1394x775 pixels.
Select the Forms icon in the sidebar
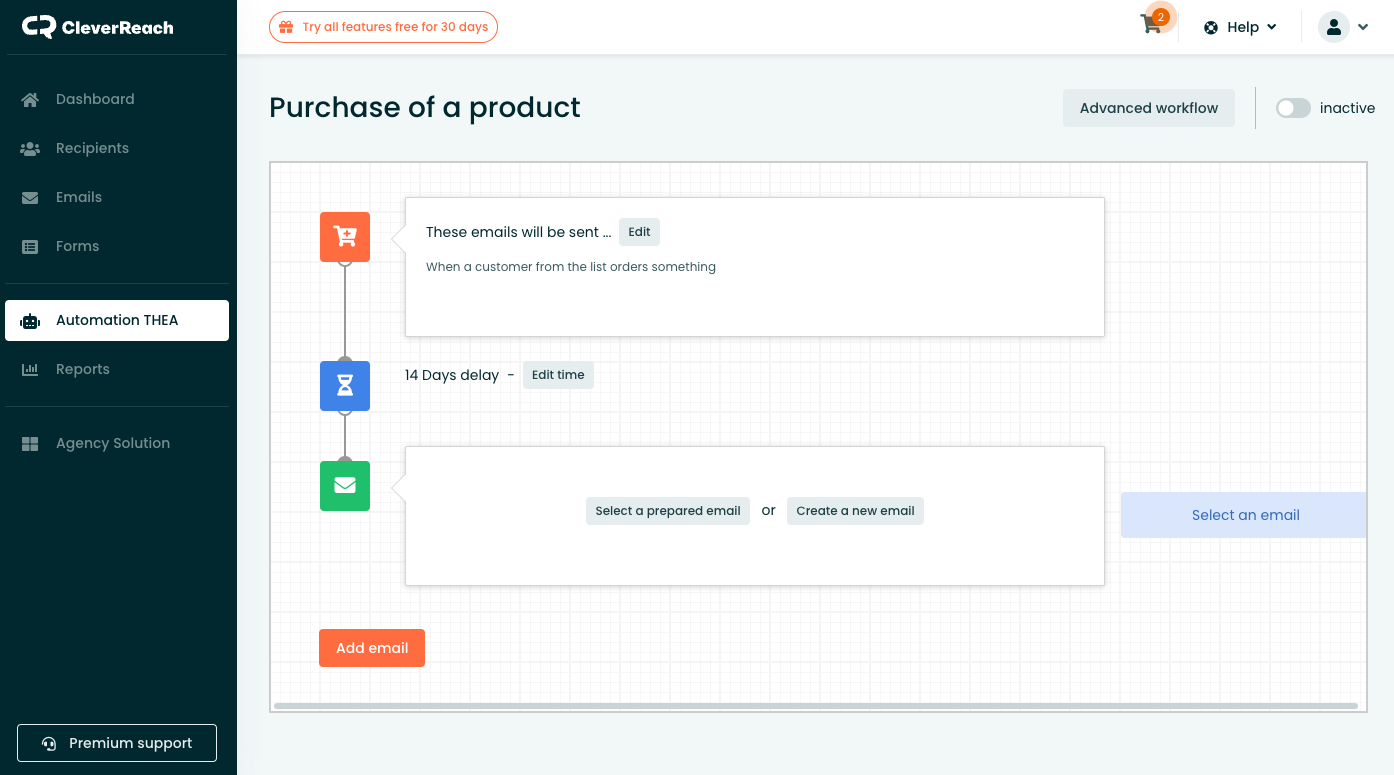pos(30,246)
